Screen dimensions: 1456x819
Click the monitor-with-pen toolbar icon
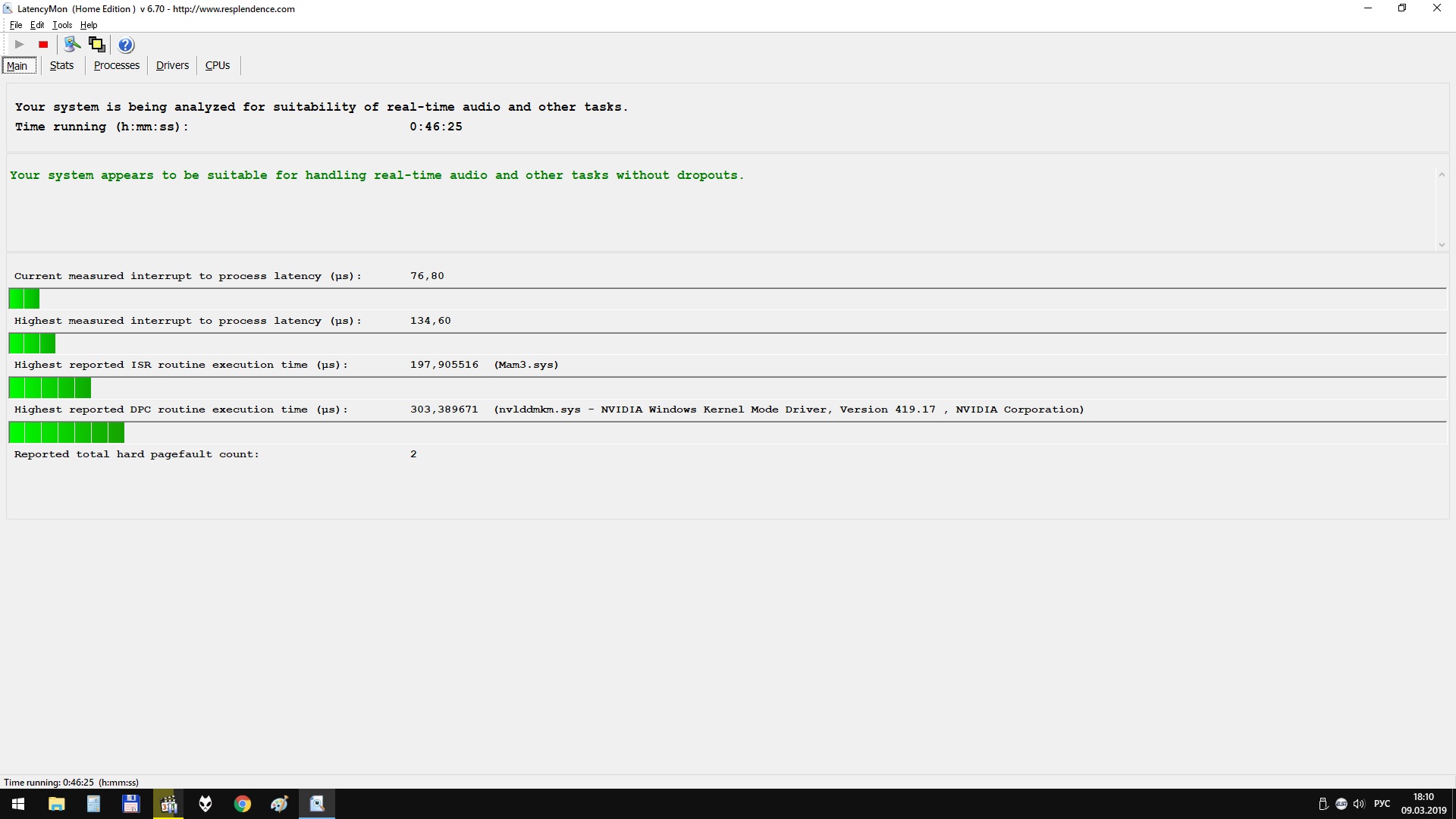point(72,45)
